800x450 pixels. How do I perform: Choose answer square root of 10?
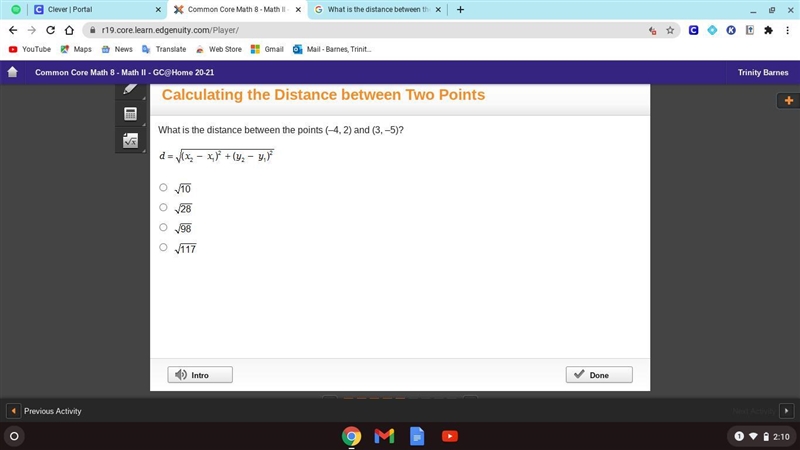point(163,187)
